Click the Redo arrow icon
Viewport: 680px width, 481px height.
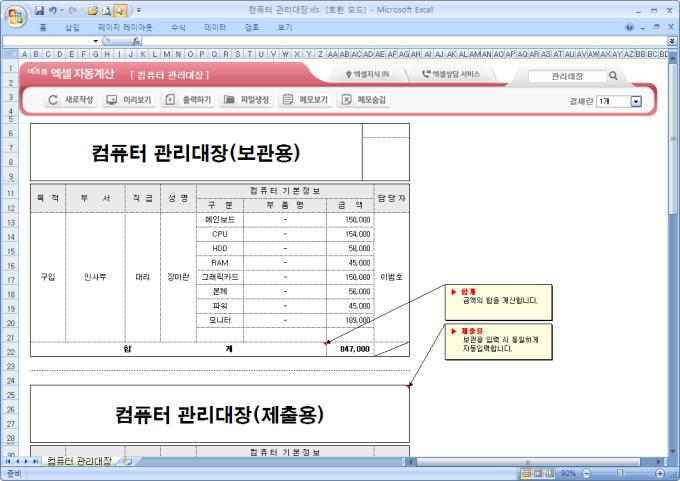72,10
